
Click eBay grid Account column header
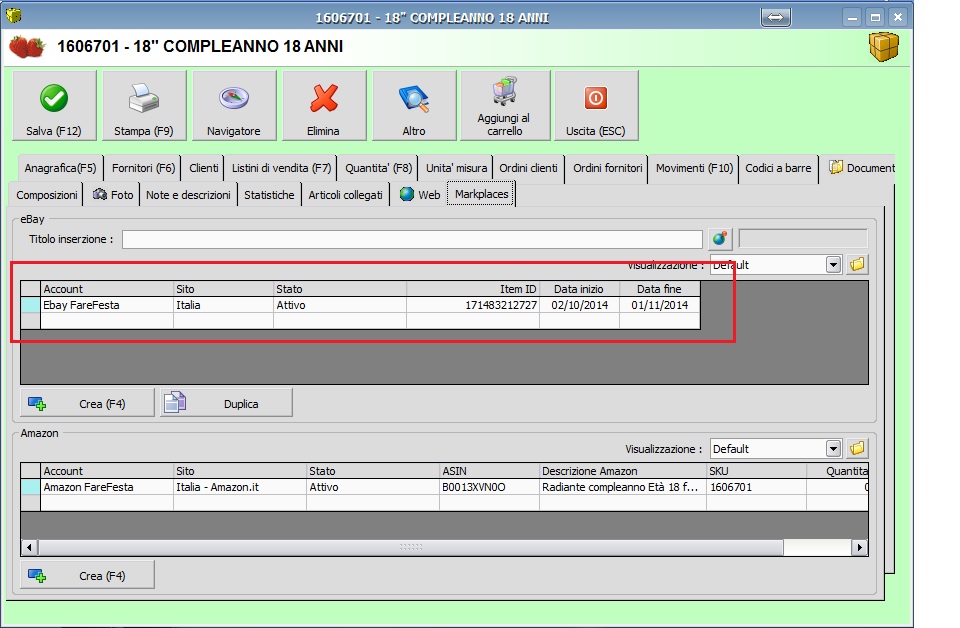(x=107, y=289)
